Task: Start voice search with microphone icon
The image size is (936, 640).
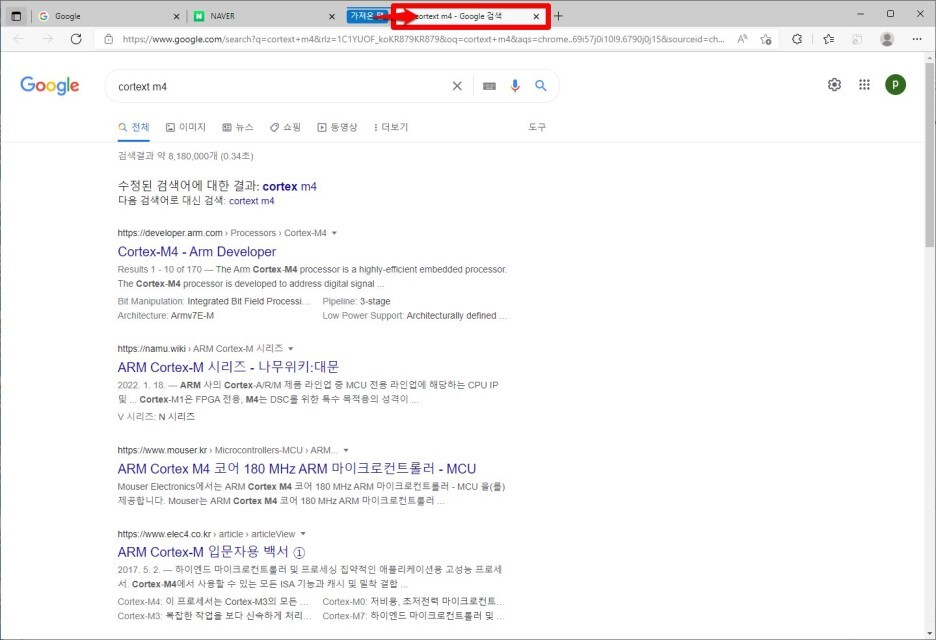Action: click(515, 86)
